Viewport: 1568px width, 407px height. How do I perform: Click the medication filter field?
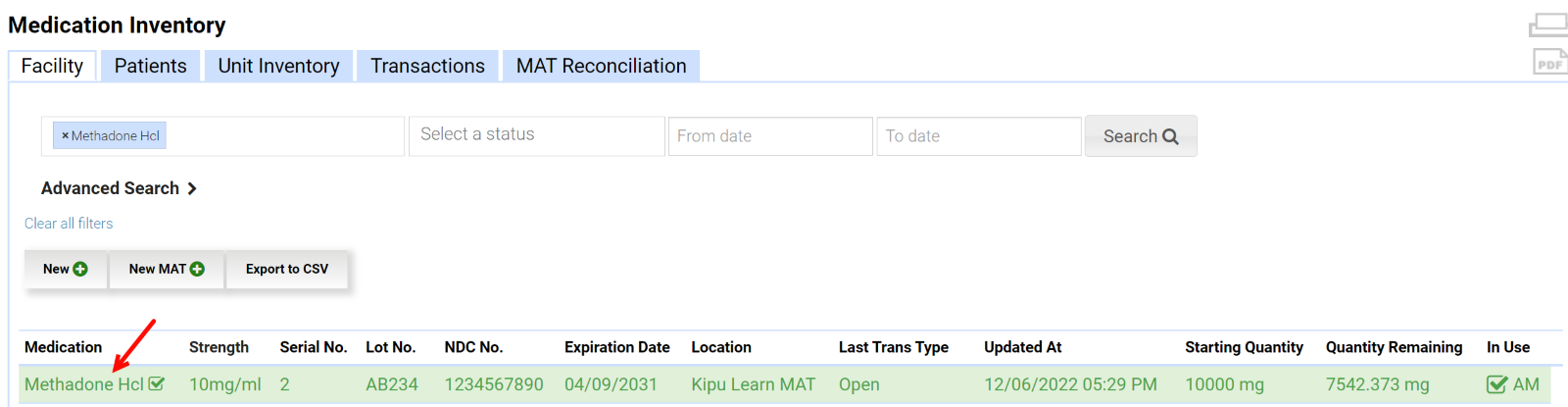point(284,136)
